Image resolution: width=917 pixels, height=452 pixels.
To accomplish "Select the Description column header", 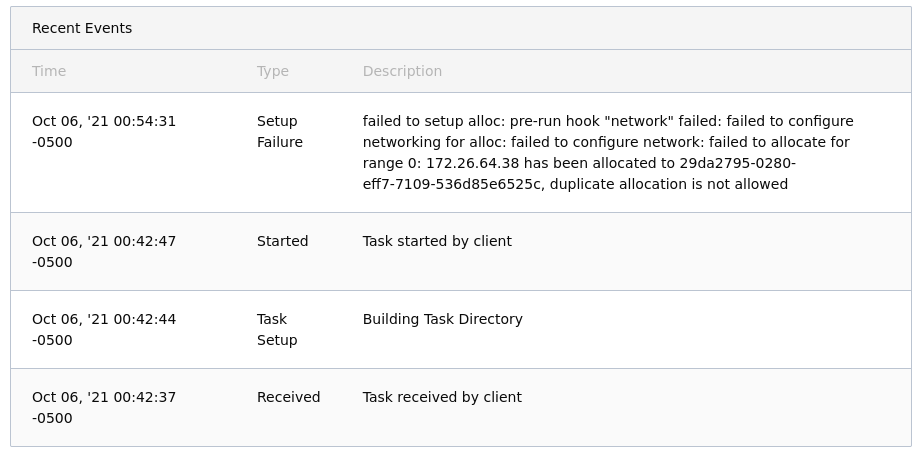I will pos(402,71).
